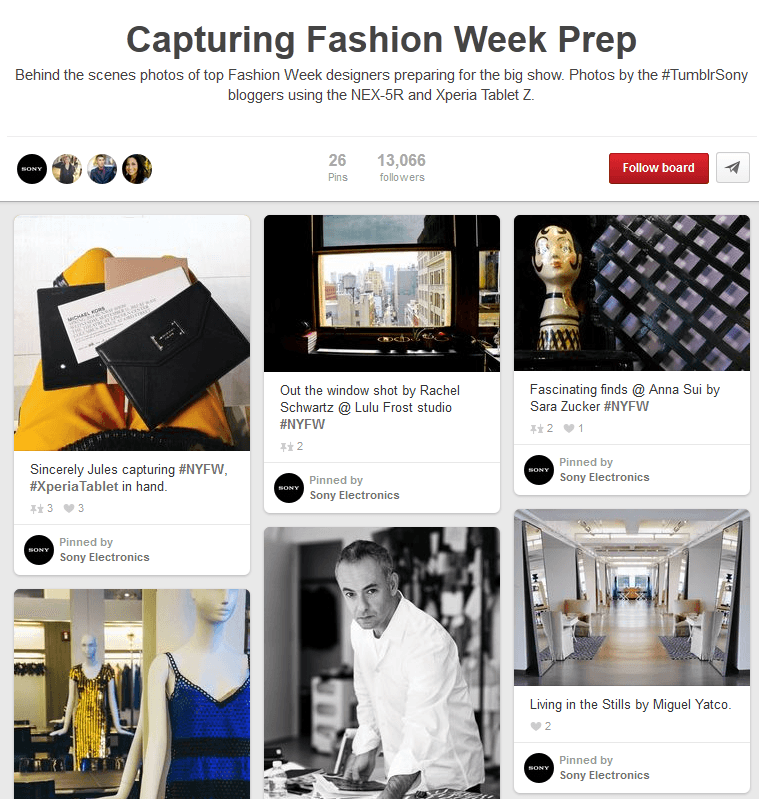Screen dimensions: 759x799
Task: Click the Sony avatar under Sincerely Jules pin
Action: (39, 550)
